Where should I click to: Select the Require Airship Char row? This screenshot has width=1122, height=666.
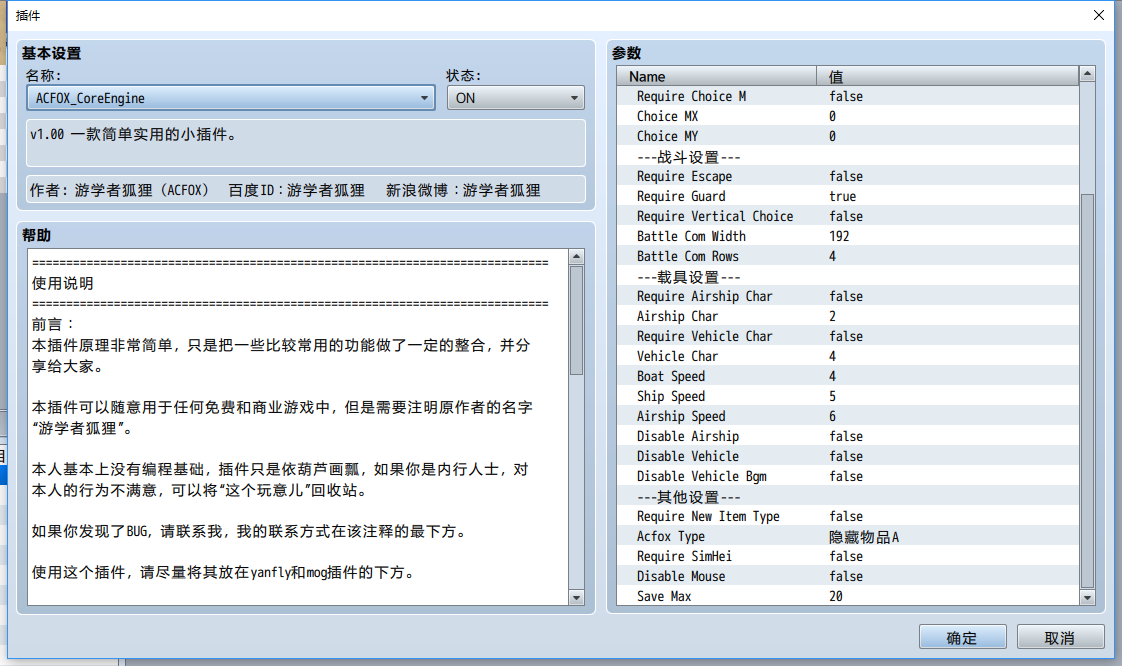(x=848, y=296)
